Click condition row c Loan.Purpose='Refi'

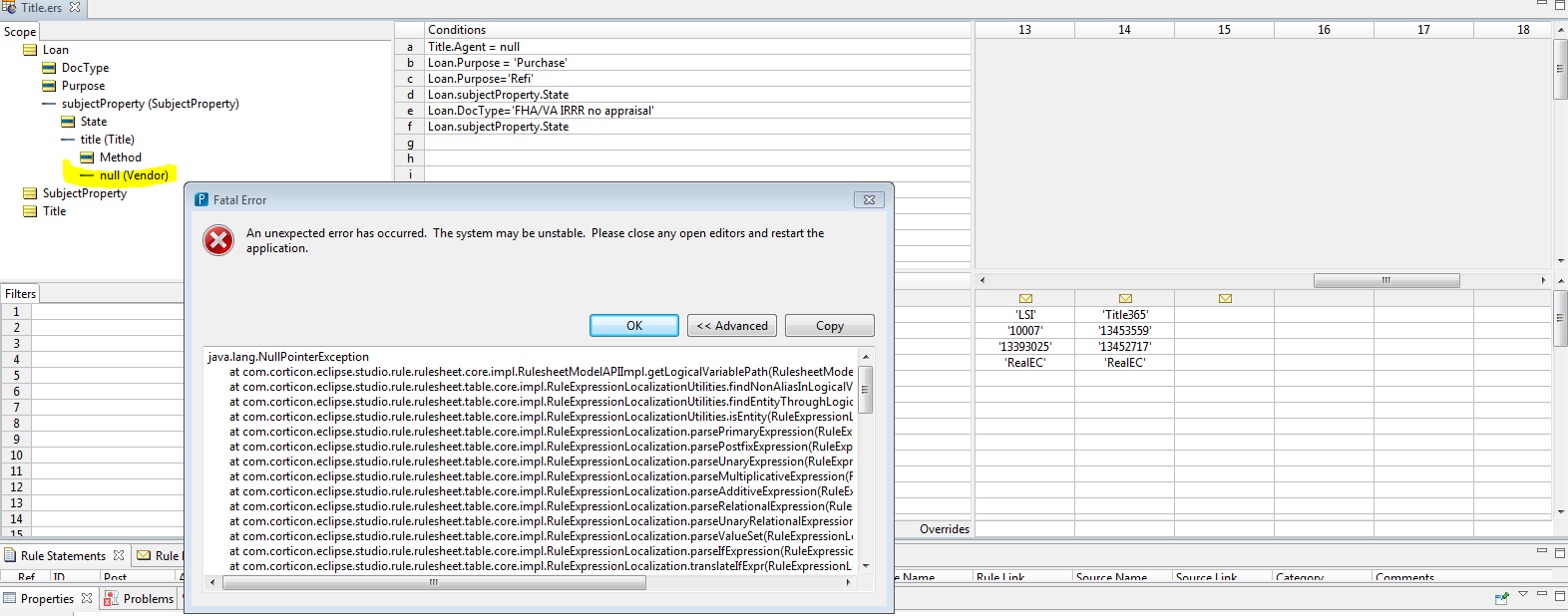697,79
